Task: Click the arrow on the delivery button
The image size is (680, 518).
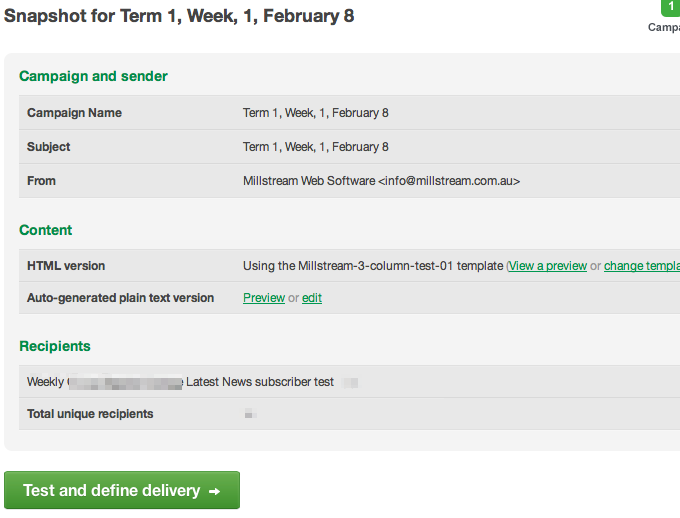Action: pos(214,491)
